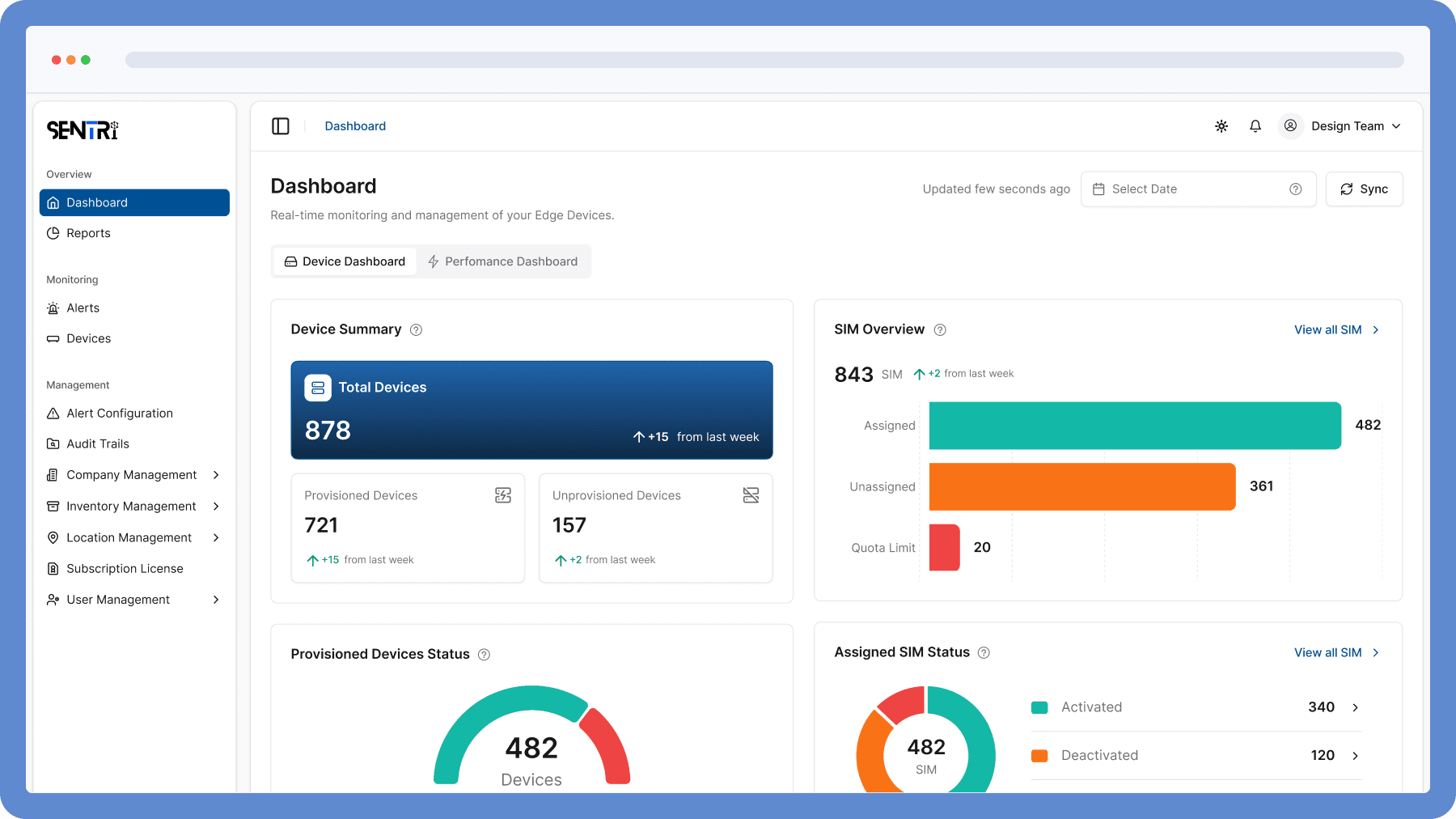Click the user avatar icon

point(1291,126)
